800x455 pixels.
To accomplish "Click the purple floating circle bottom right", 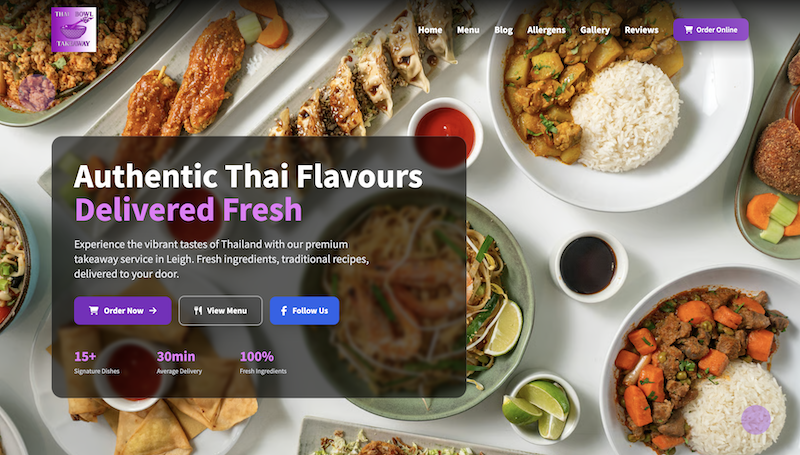I will point(756,420).
